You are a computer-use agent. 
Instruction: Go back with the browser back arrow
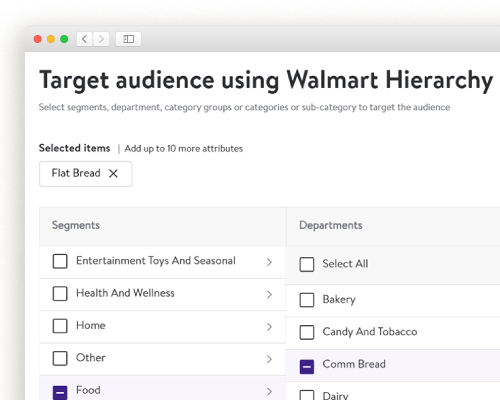(85, 39)
